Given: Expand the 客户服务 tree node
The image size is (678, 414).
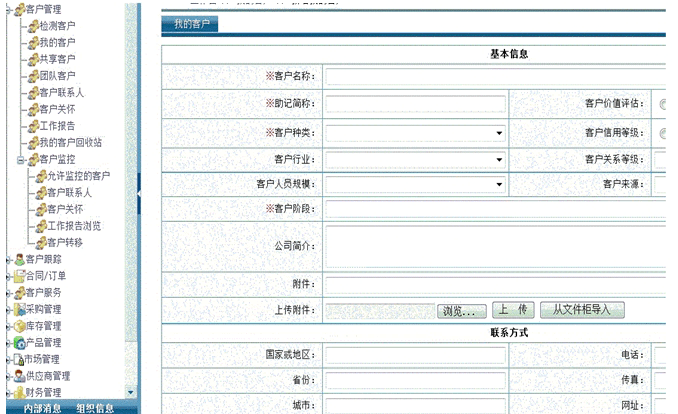Looking at the screenshot, I should (8, 293).
